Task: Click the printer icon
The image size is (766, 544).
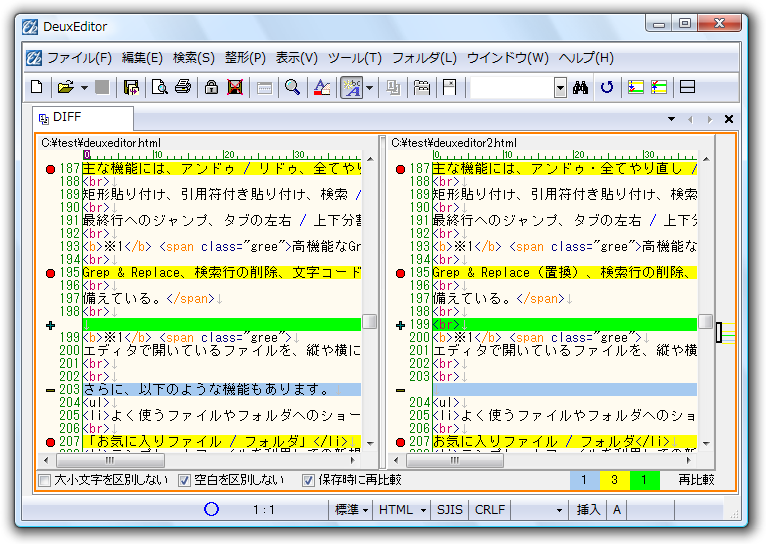Action: point(183,87)
